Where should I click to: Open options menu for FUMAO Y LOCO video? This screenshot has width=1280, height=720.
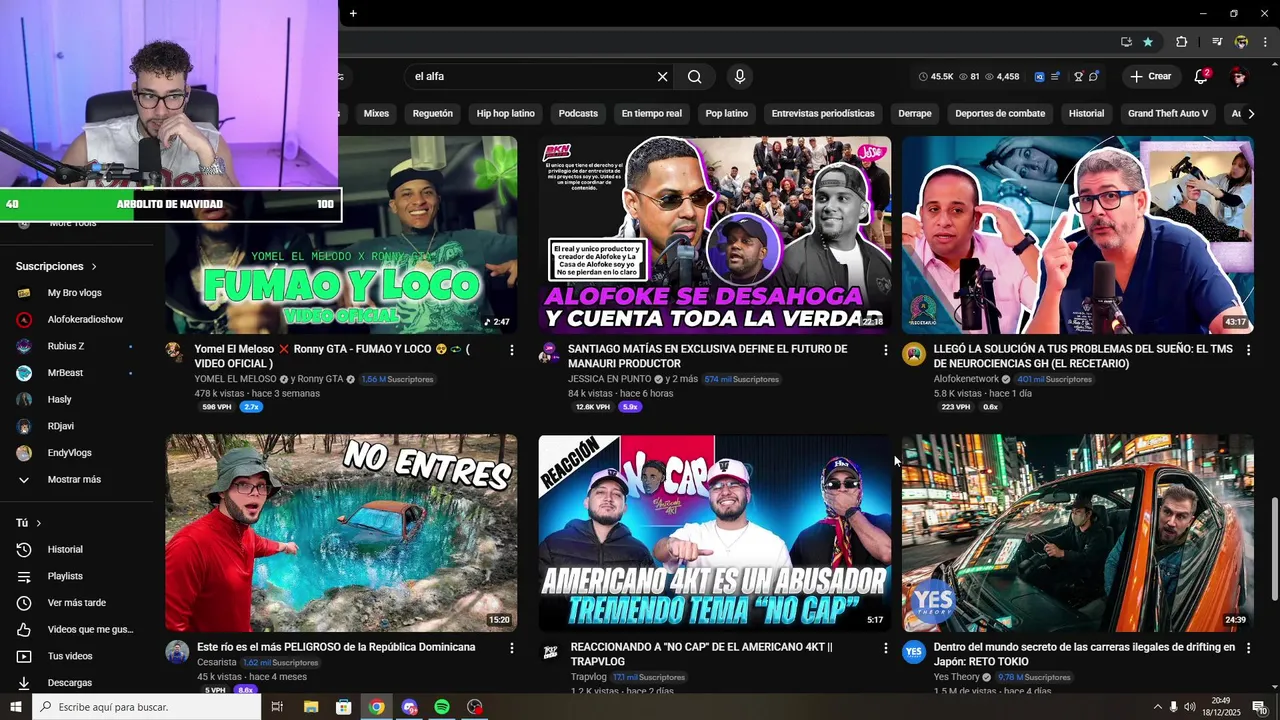point(512,350)
